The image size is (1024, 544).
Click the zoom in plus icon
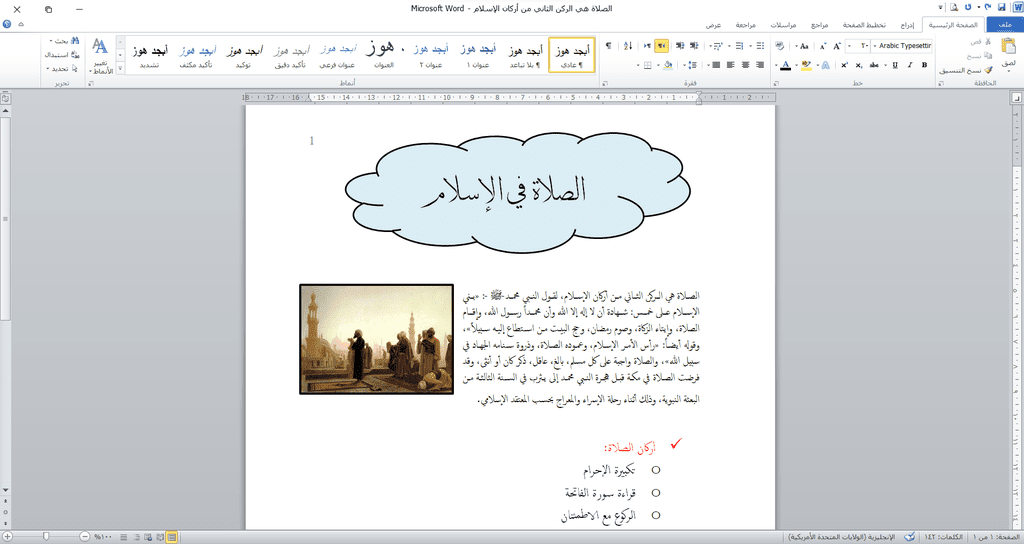click(7, 536)
